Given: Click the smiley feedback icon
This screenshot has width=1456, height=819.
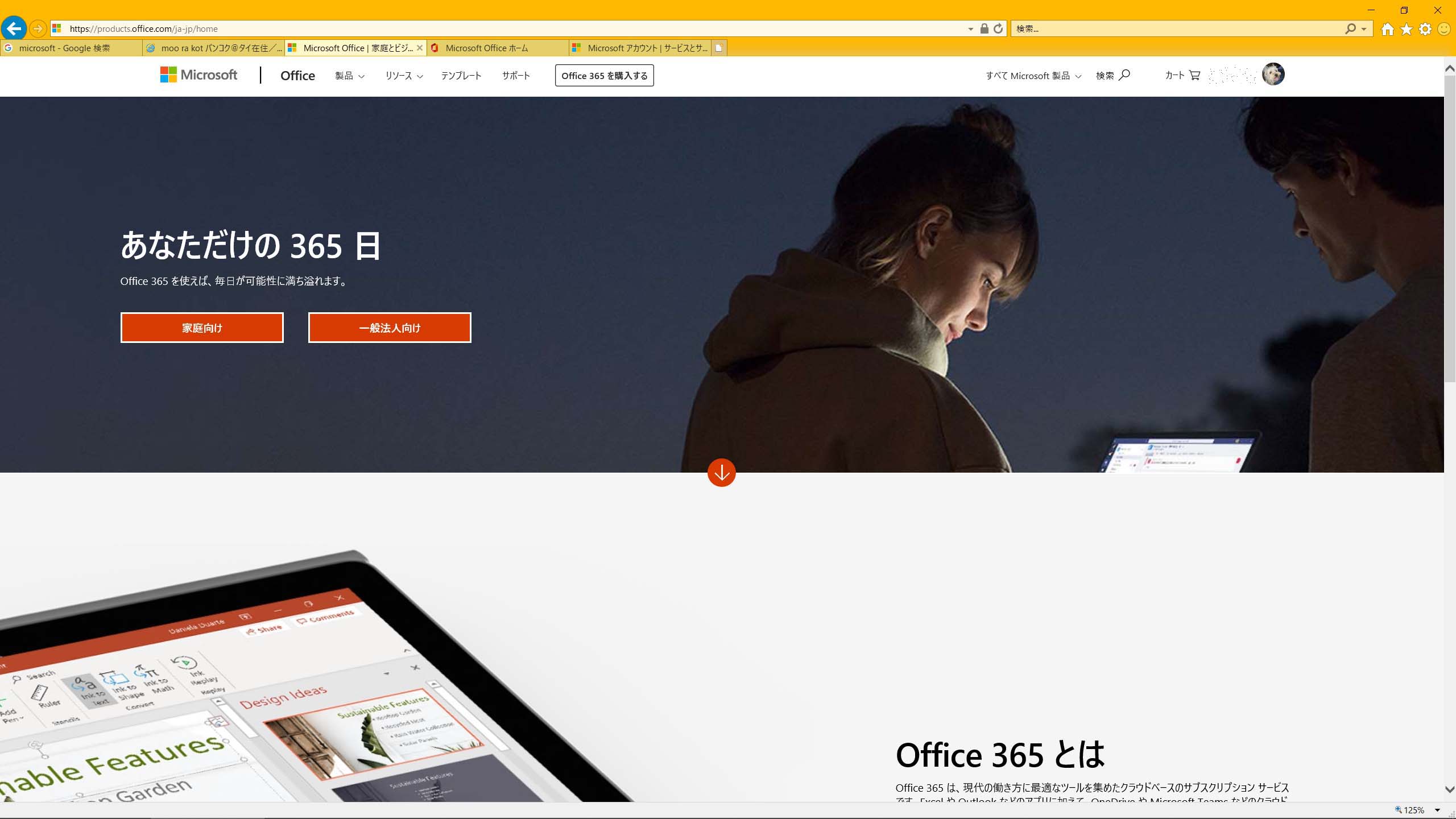Looking at the screenshot, I should click(x=1444, y=29).
